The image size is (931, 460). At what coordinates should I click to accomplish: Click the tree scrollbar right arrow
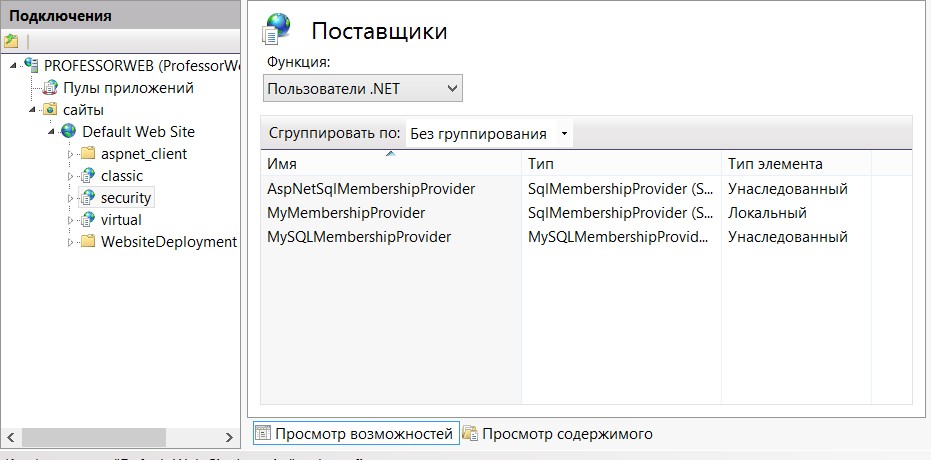tap(229, 437)
